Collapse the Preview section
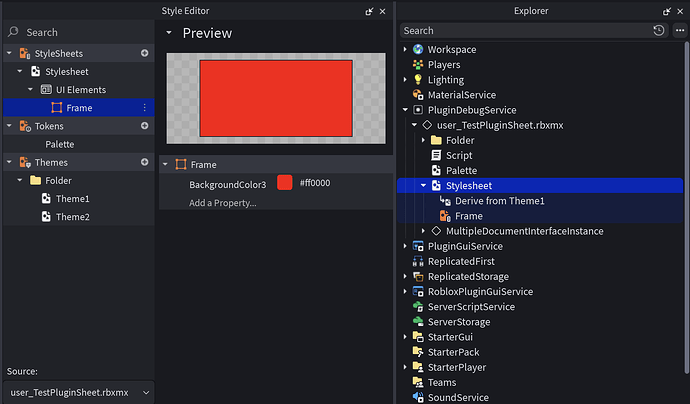 pos(169,33)
